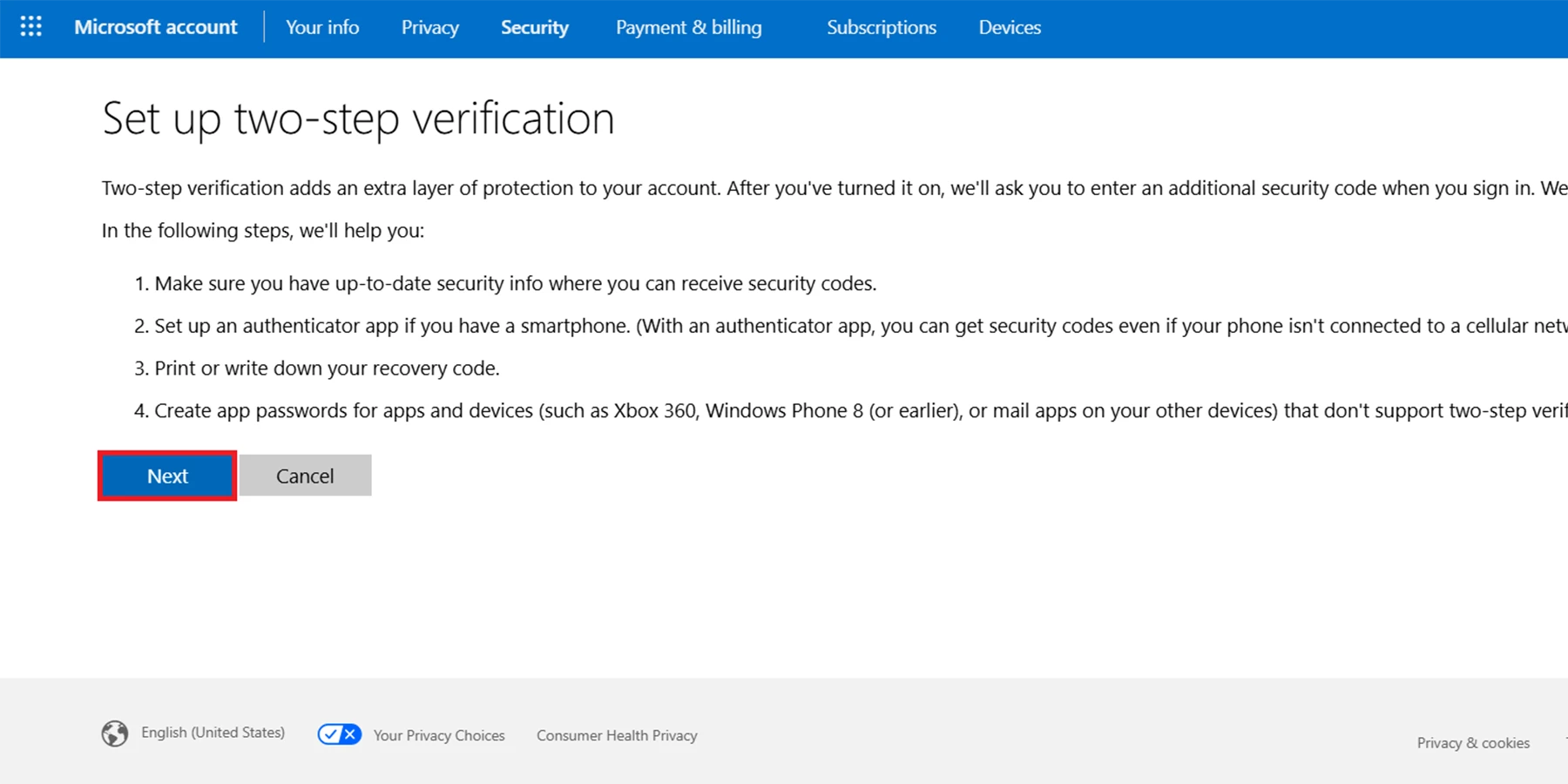Click the privacy choices check-and-x icon
This screenshot has height=784, width=1568.
pyautogui.click(x=340, y=734)
